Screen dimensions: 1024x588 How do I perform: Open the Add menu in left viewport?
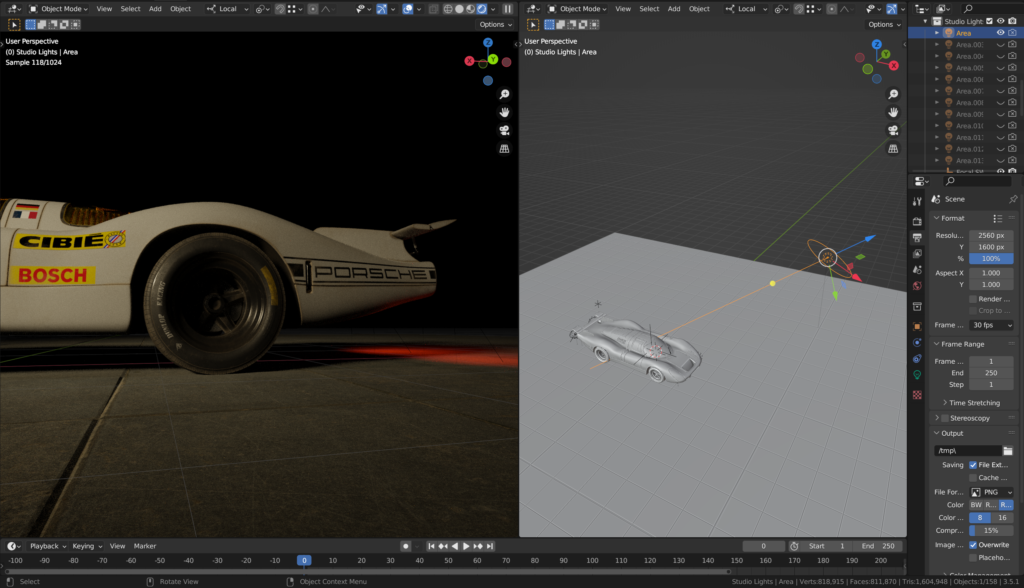click(x=155, y=9)
